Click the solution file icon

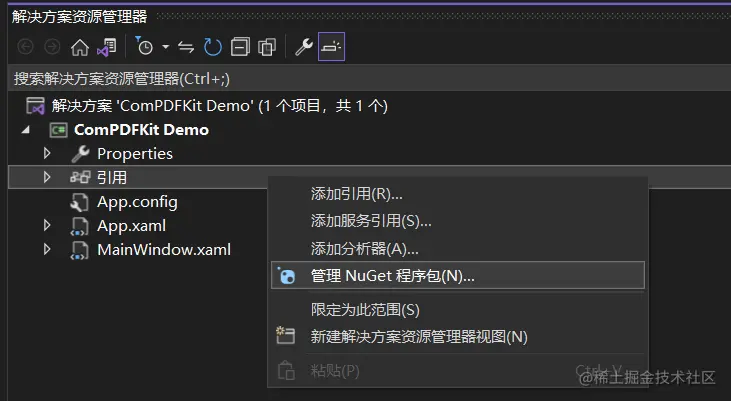point(35,106)
